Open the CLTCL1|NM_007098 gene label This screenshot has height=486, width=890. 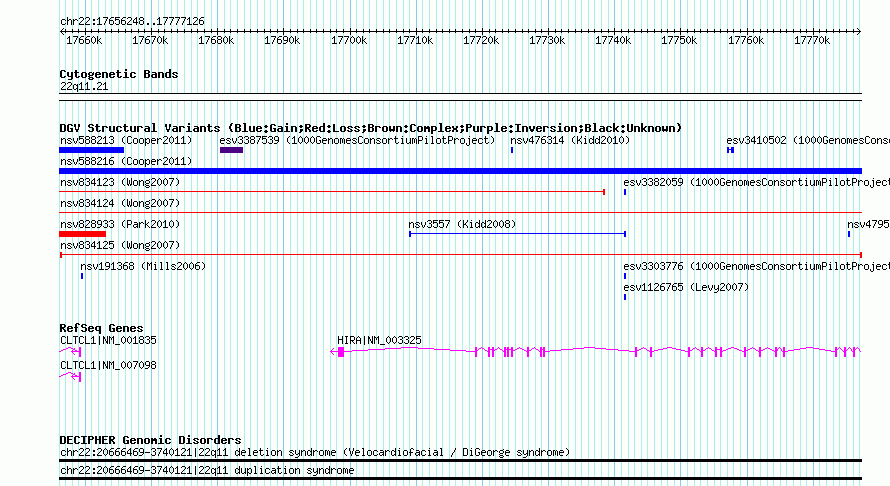tap(108, 365)
